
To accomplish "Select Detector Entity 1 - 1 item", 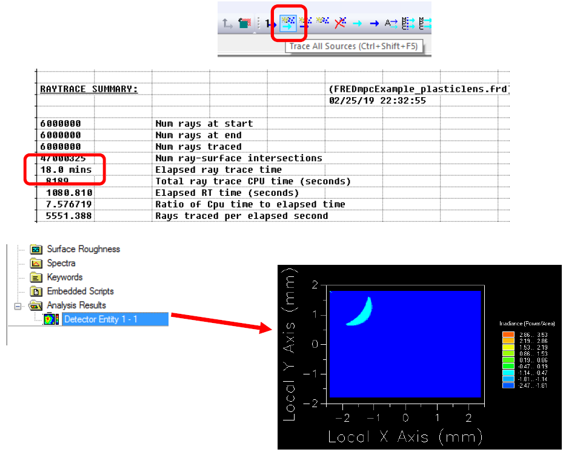I will click(x=101, y=319).
